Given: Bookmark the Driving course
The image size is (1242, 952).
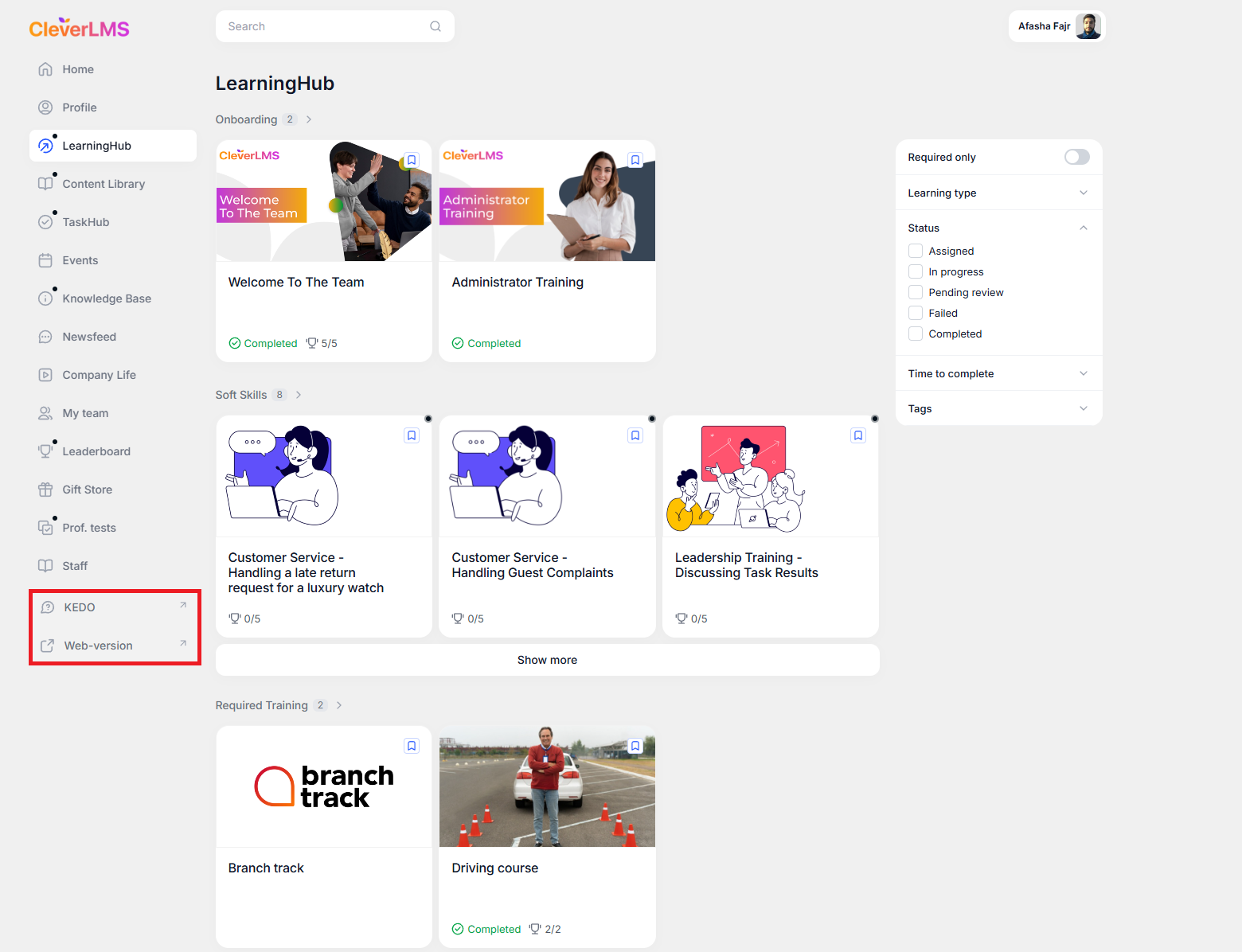Looking at the screenshot, I should 635,746.
